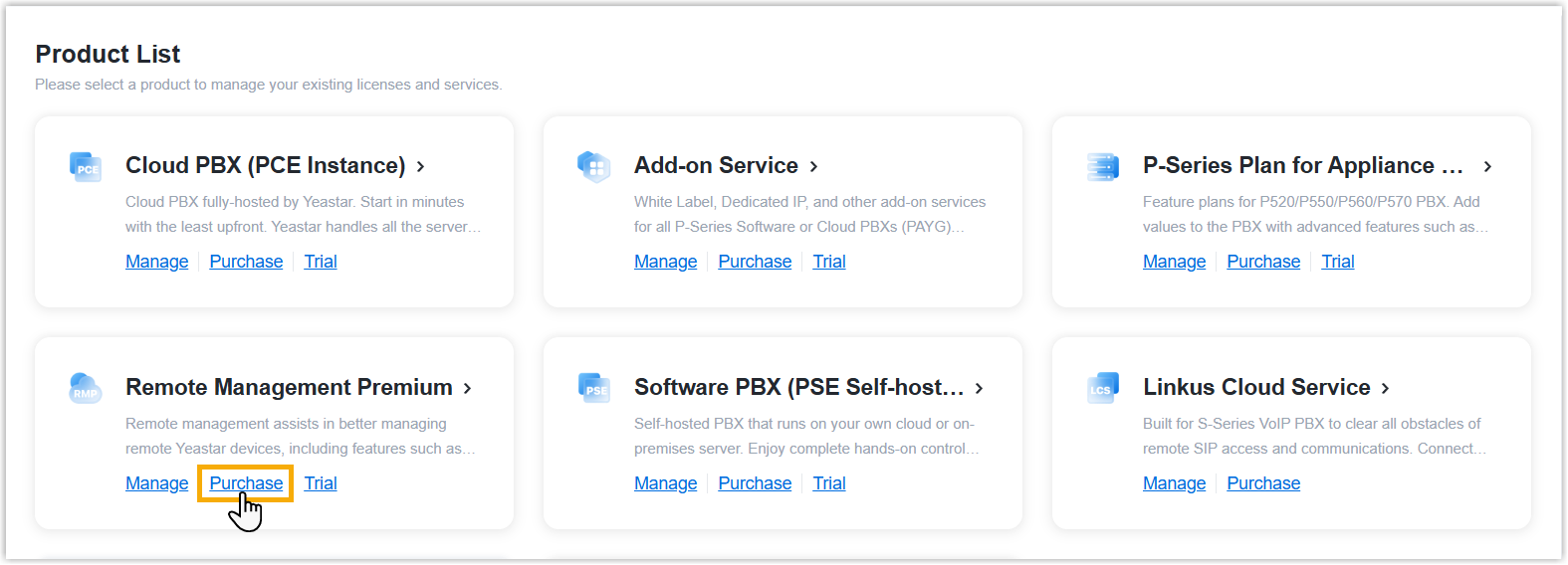The image size is (1568, 565).
Task: Start Trial for Add-on Service
Action: (828, 262)
